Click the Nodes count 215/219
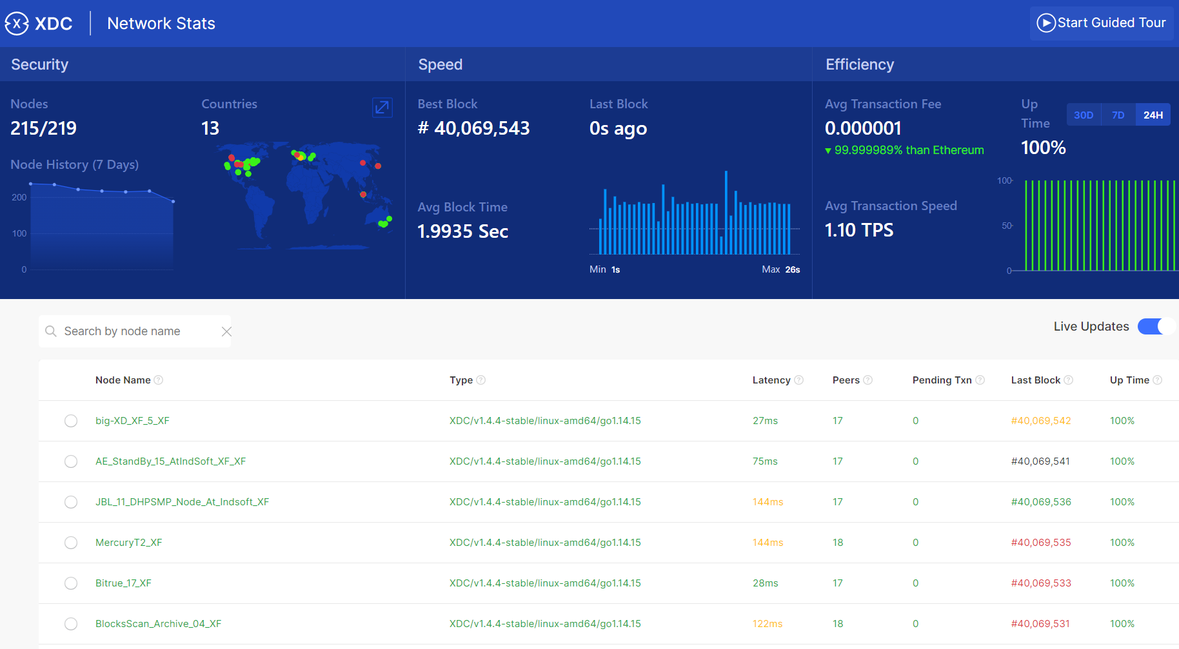 coord(44,128)
